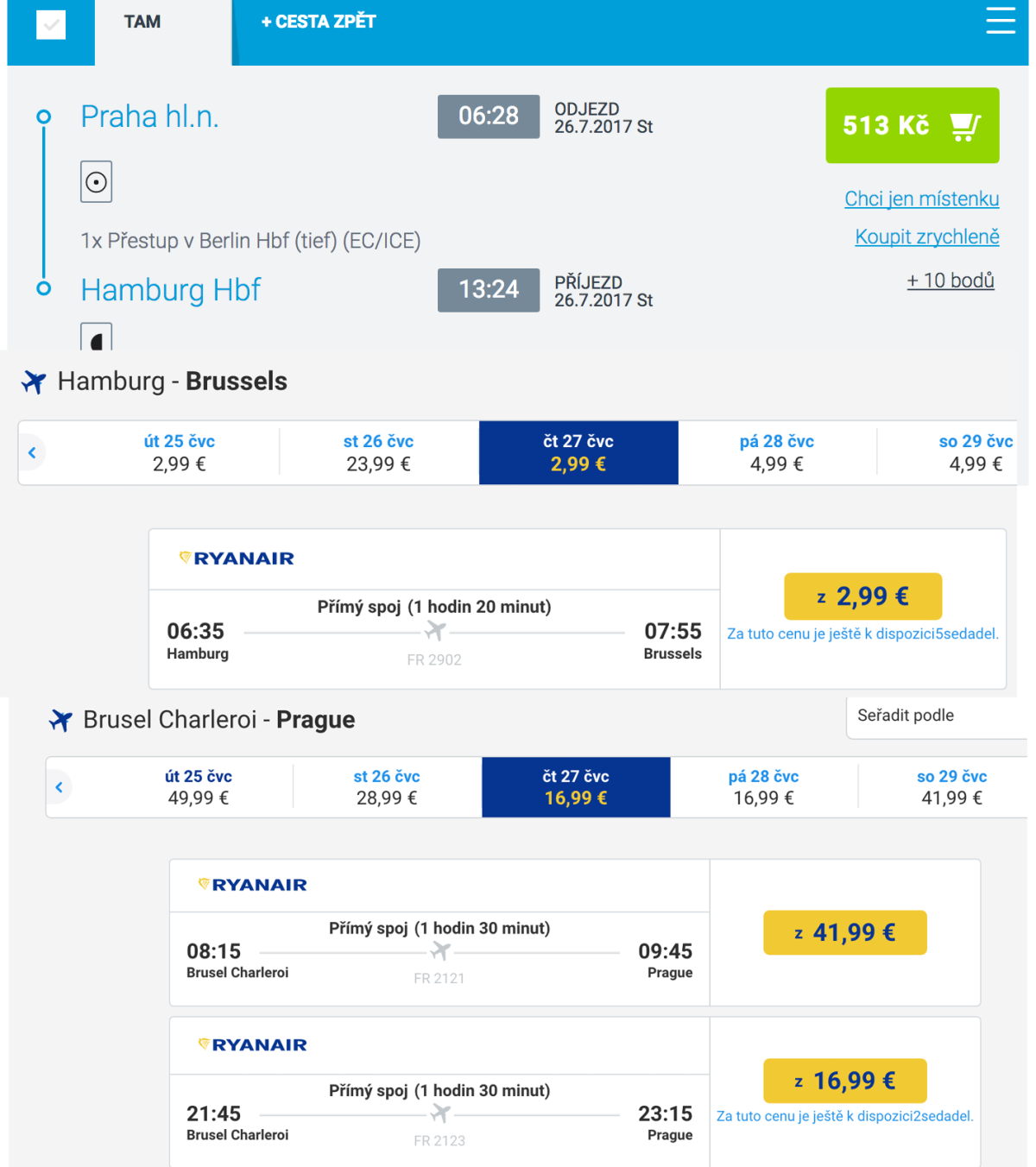
Task: Click the Praha hl.n. station detail icon
Action: [x=97, y=182]
